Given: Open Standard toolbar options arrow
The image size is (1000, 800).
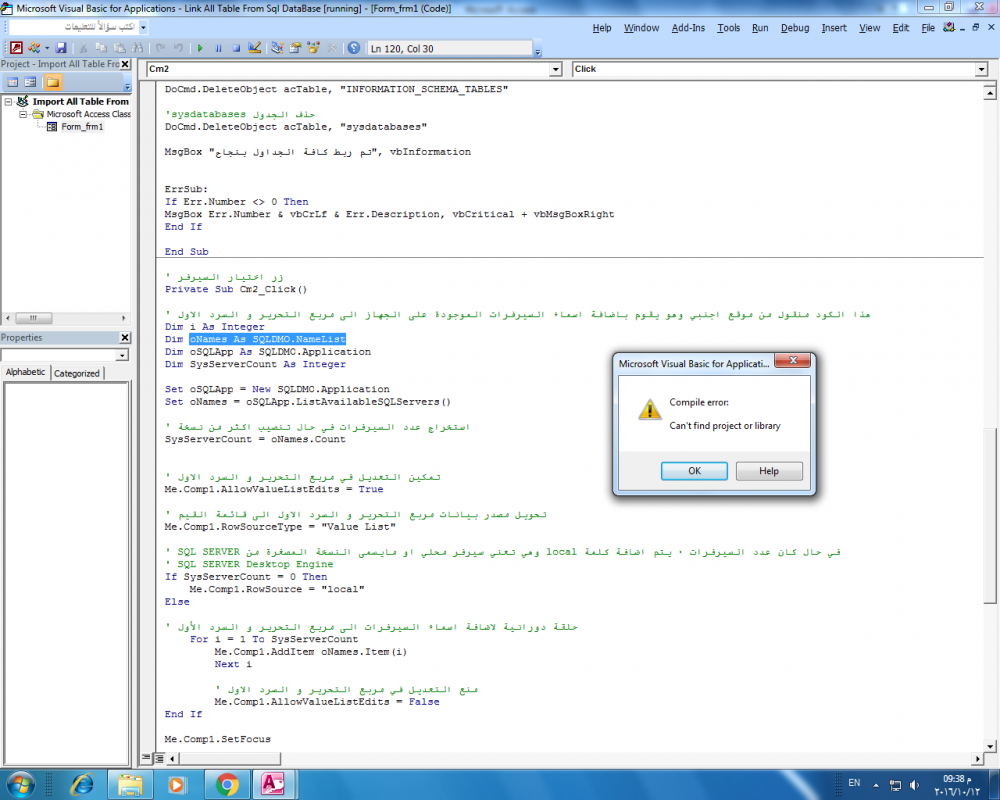Looking at the screenshot, I should 538,52.
